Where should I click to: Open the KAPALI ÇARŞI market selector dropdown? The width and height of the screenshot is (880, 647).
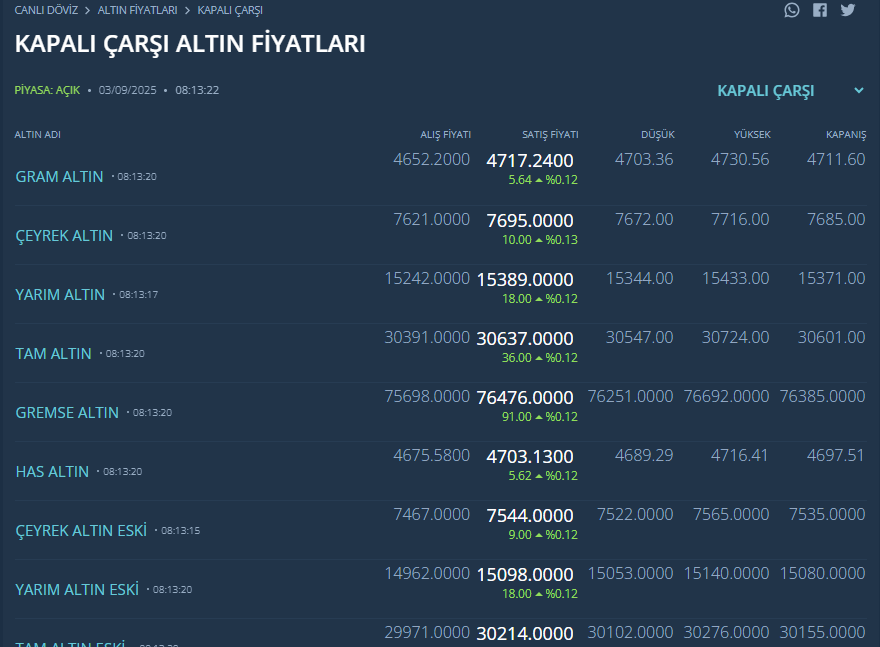click(x=765, y=90)
